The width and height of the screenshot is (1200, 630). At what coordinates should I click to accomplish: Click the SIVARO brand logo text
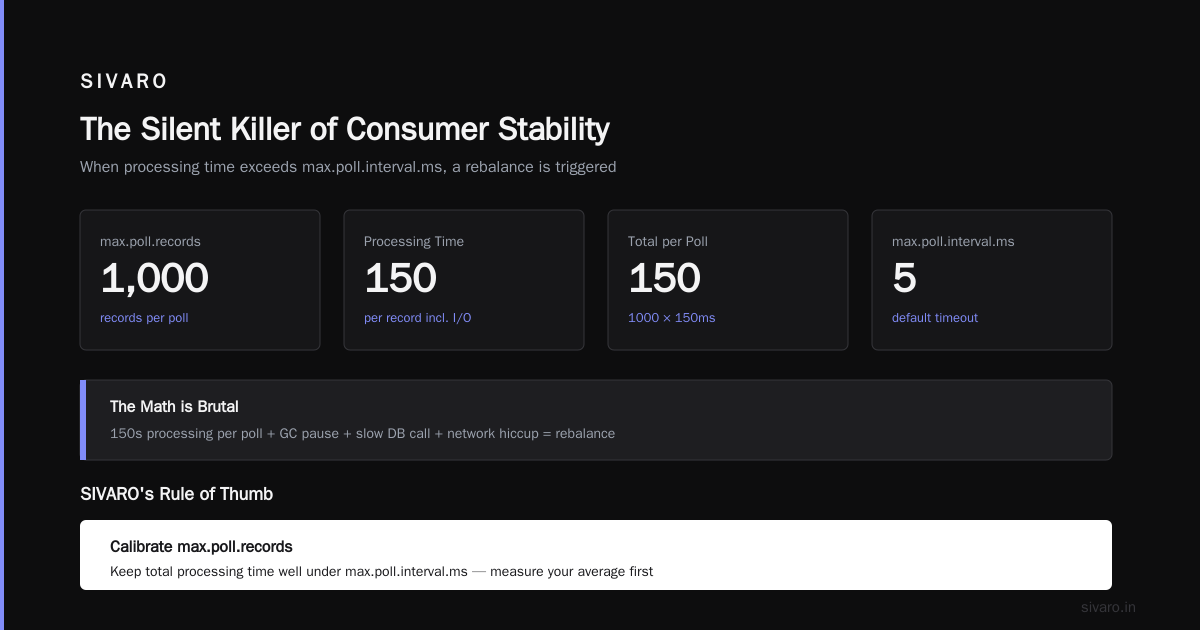pyautogui.click(x=124, y=81)
